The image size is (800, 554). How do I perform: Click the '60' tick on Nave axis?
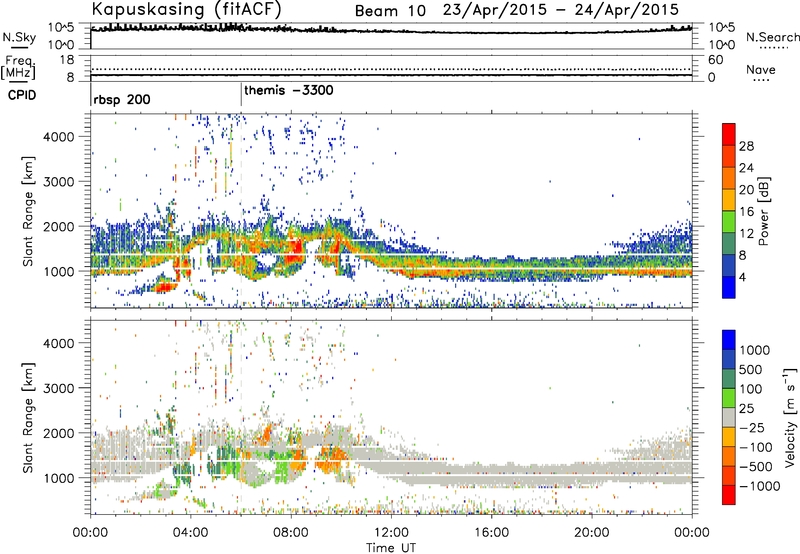tap(715, 60)
